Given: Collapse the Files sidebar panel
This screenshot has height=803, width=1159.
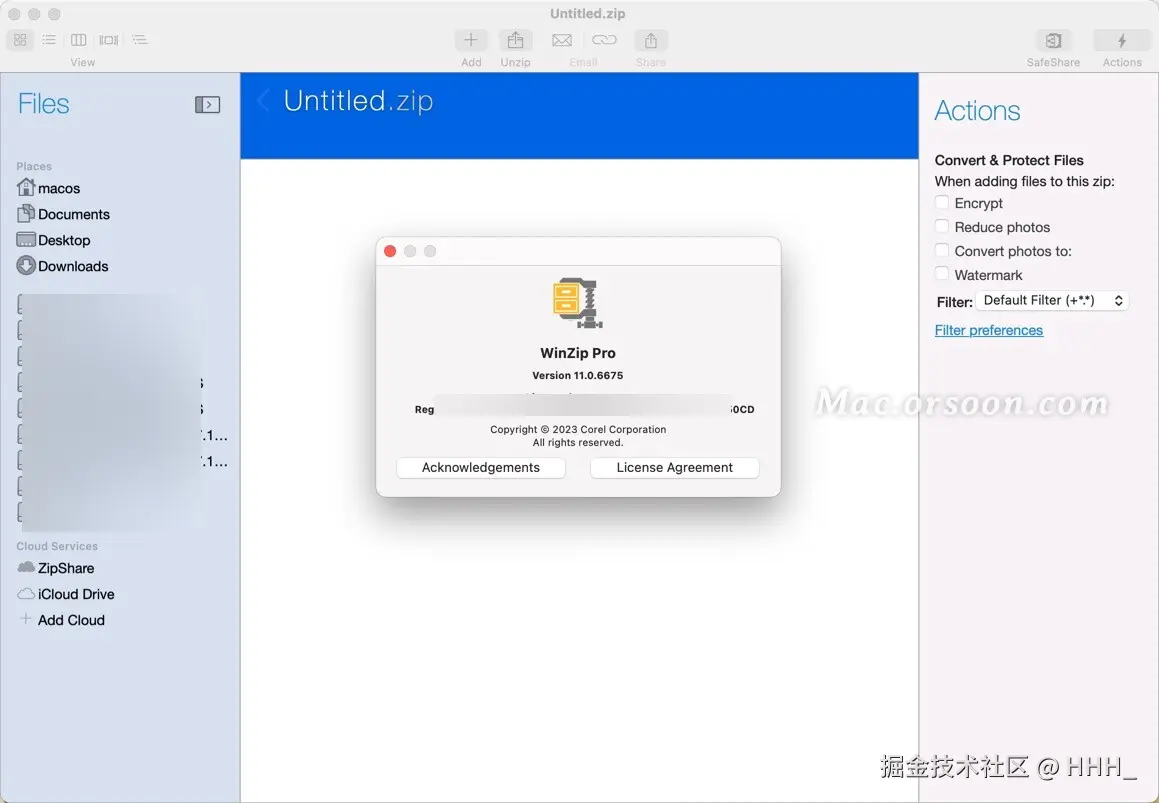Looking at the screenshot, I should [207, 105].
